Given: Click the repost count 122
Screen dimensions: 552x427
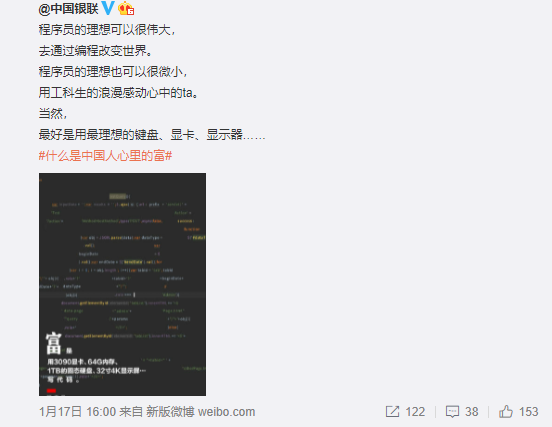Looking at the screenshot, I should tap(415, 412).
